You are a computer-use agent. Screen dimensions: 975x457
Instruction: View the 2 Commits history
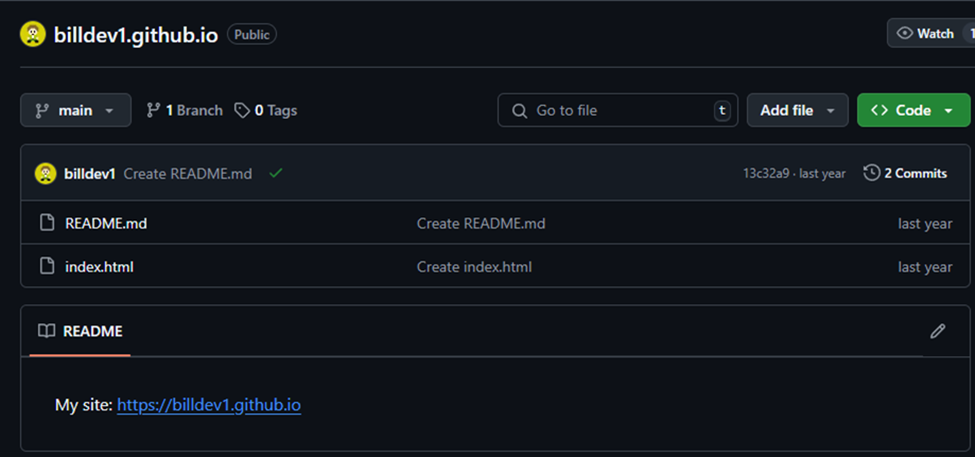(x=905, y=173)
